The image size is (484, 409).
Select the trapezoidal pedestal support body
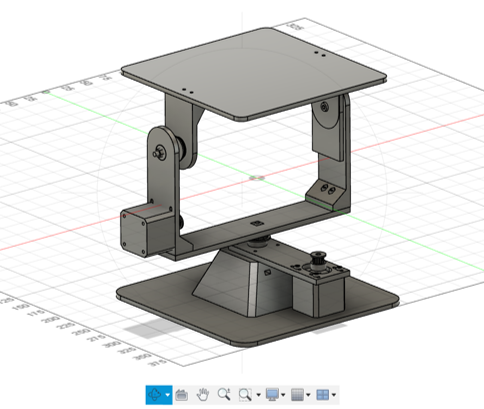tap(233, 283)
